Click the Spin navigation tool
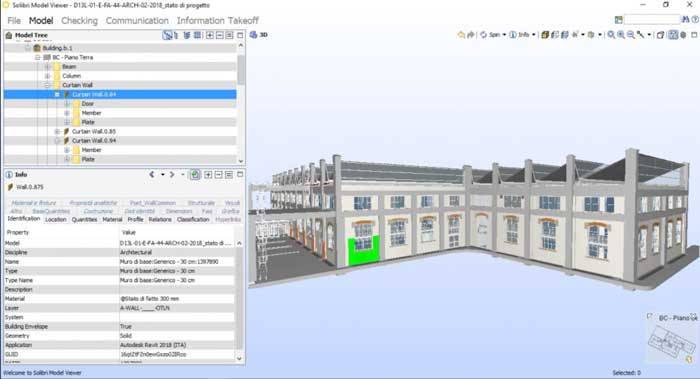This screenshot has height=379, width=700. (490, 35)
